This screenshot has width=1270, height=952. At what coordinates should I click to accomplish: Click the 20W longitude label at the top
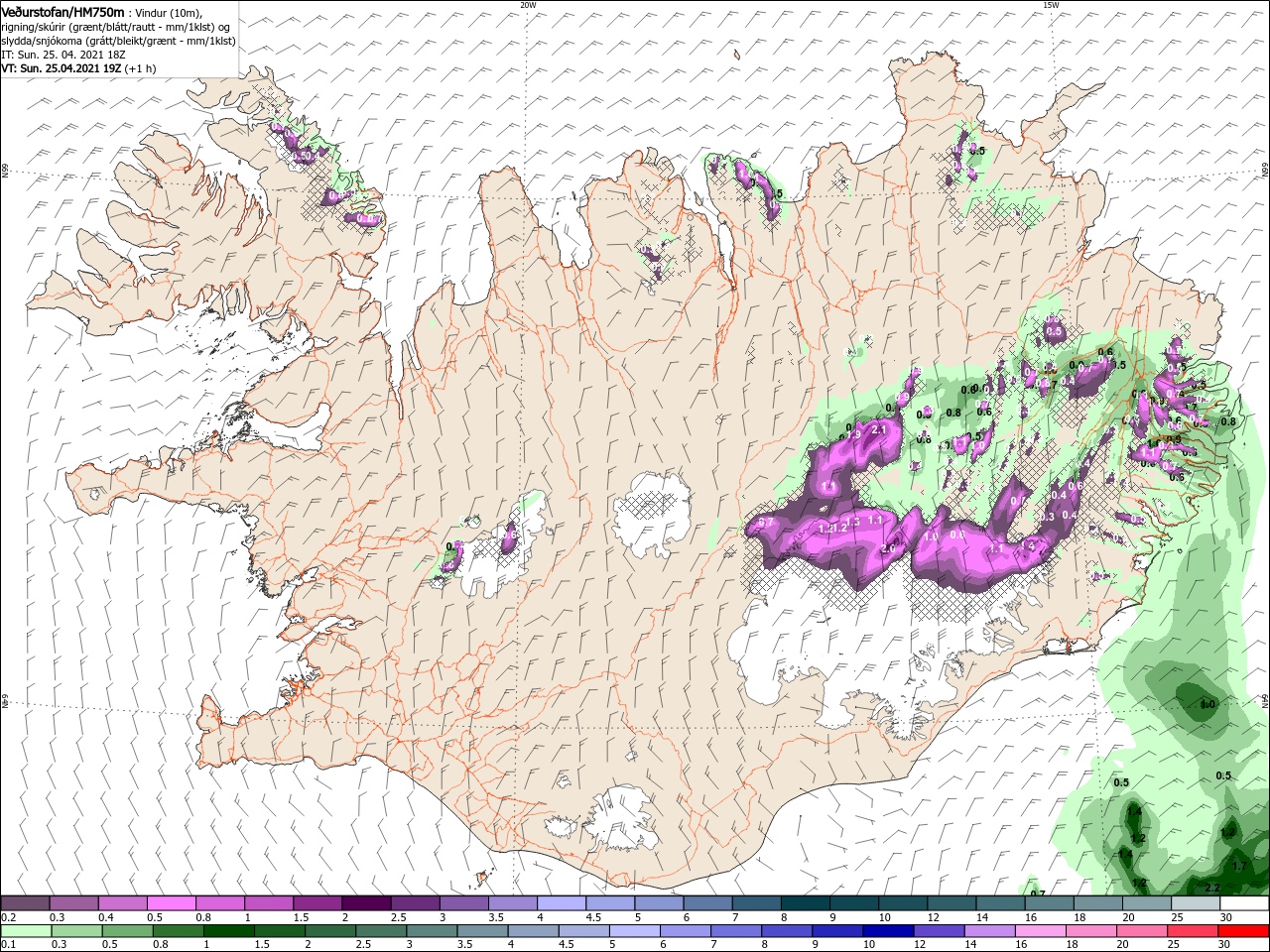tap(528, 4)
